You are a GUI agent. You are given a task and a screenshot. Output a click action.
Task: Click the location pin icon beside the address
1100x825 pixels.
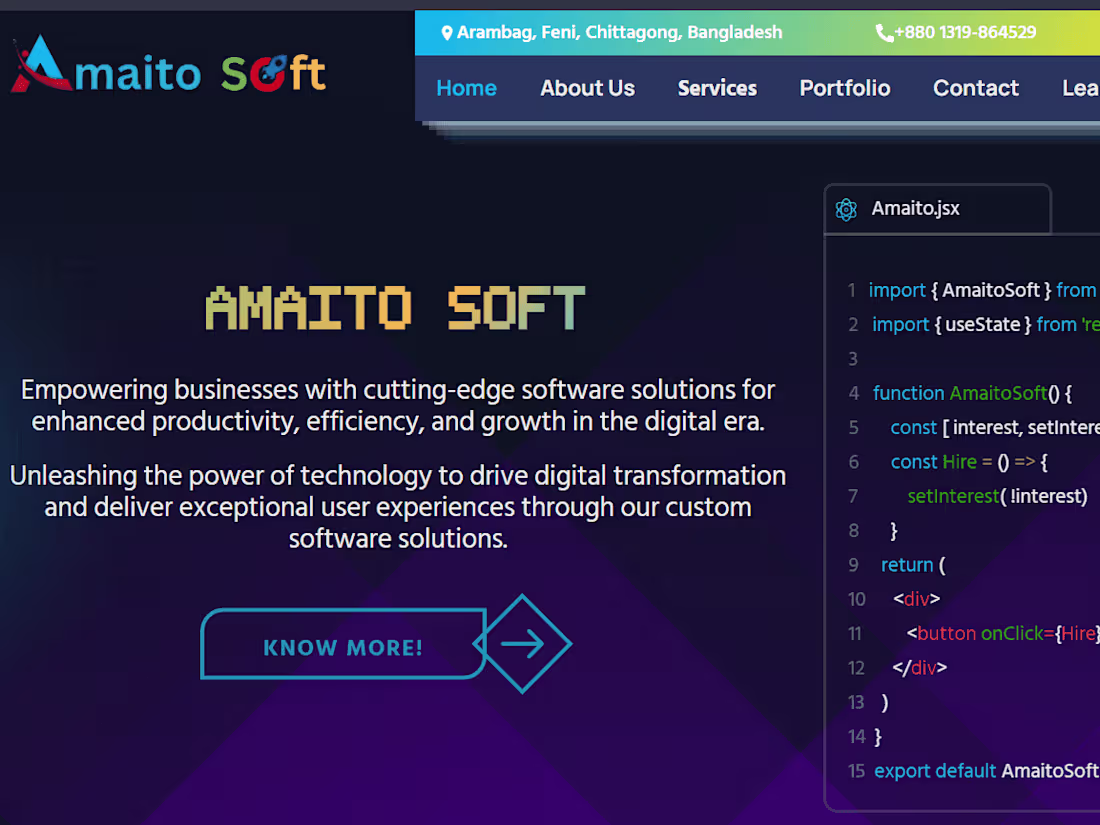[x=446, y=32]
